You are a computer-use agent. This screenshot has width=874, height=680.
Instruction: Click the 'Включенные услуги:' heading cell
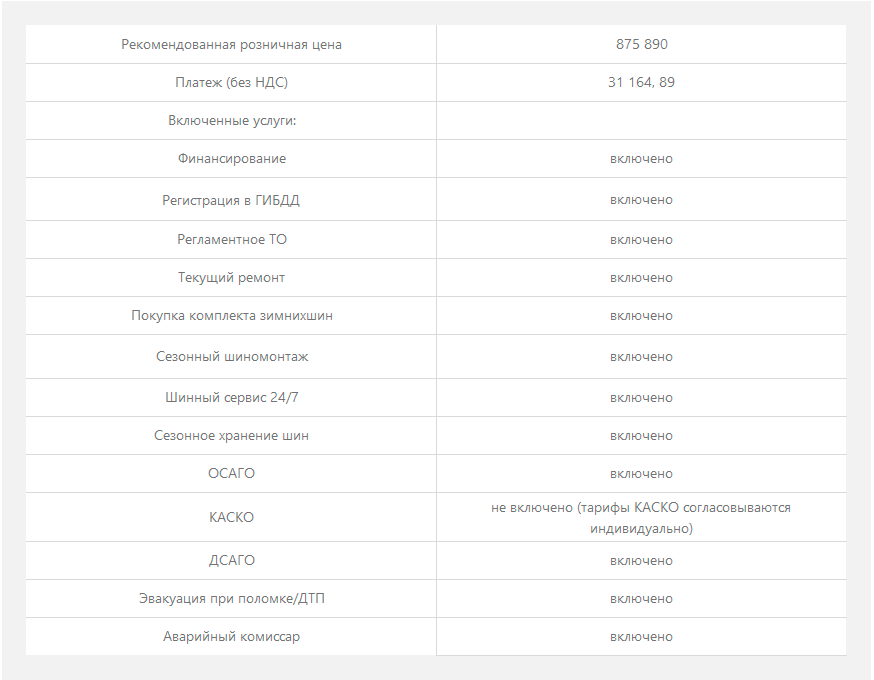[x=232, y=120]
